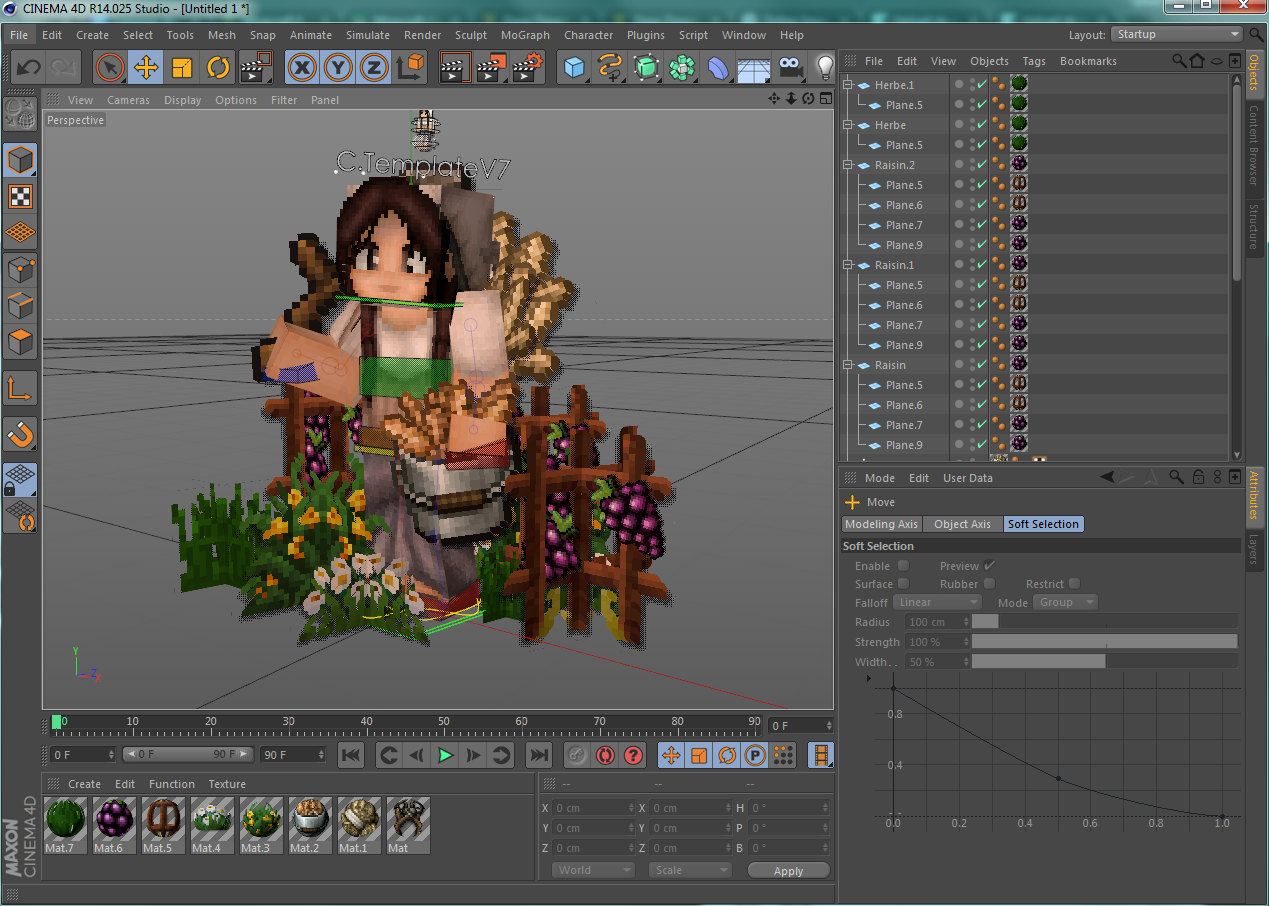Select the Mat.2 material thumbnail
Viewport: 1269px width, 906px height.
pyautogui.click(x=310, y=825)
